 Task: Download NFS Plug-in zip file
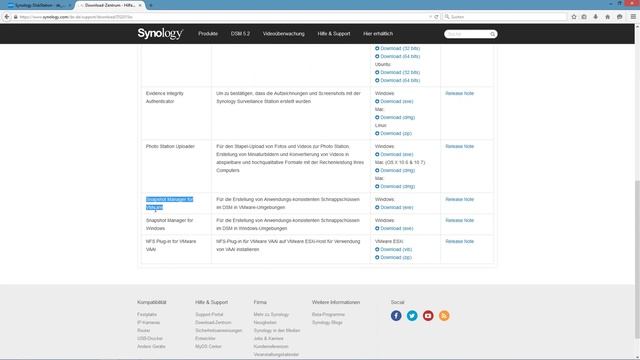point(393,257)
